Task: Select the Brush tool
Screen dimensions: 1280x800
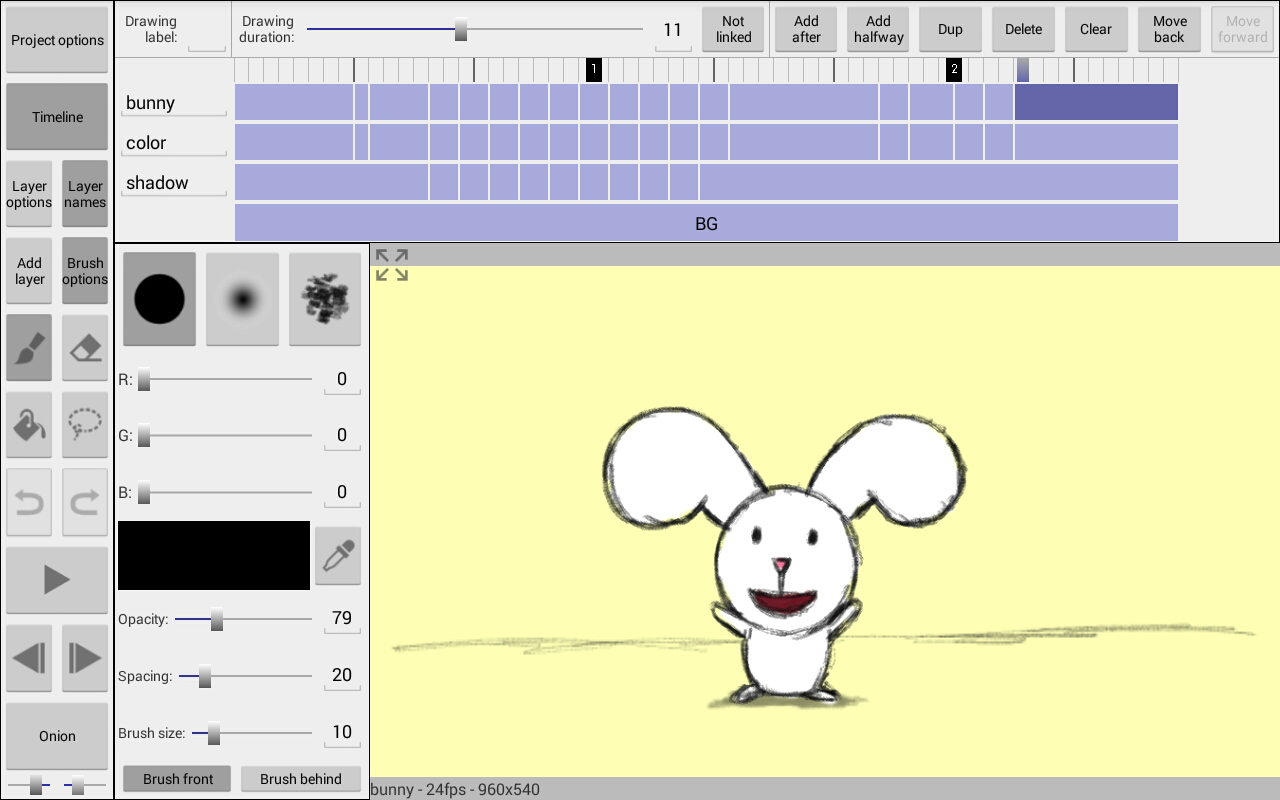Action: click(x=28, y=347)
